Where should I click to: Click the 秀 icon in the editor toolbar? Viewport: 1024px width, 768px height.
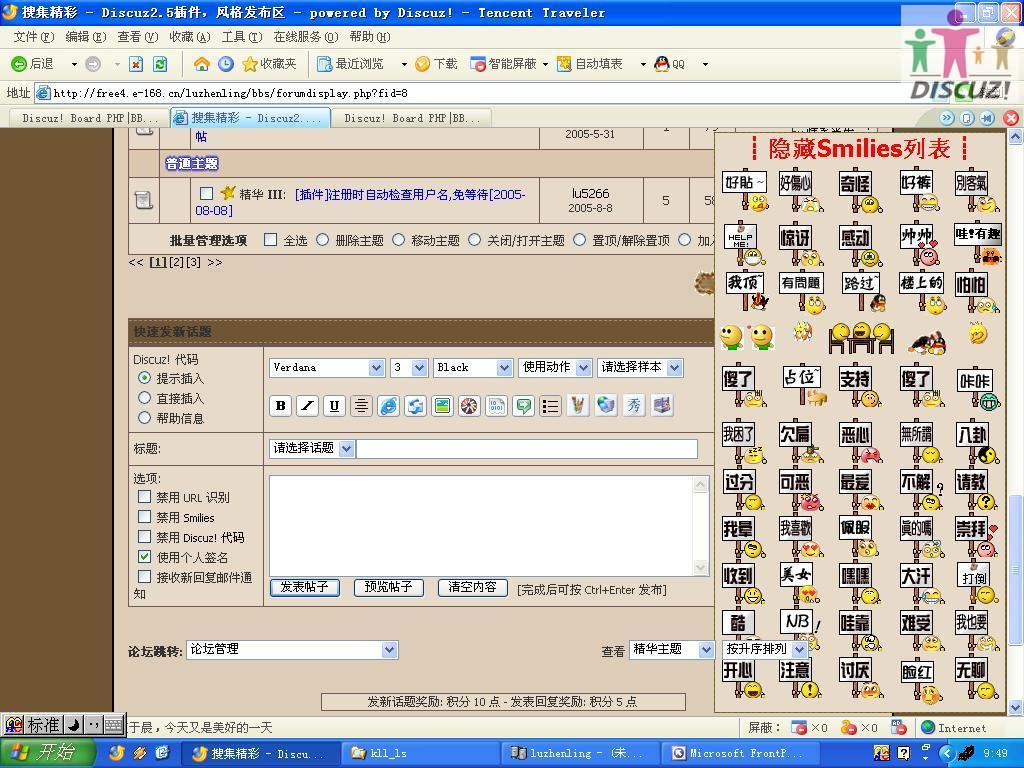pyautogui.click(x=633, y=406)
